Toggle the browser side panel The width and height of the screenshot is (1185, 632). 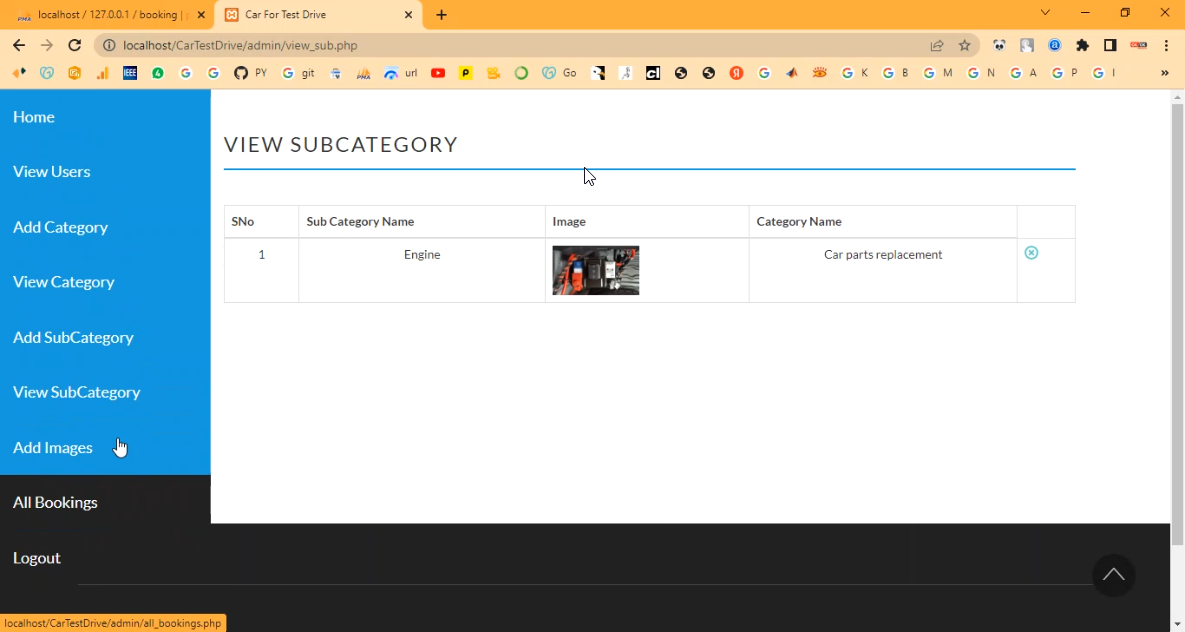(x=1110, y=45)
